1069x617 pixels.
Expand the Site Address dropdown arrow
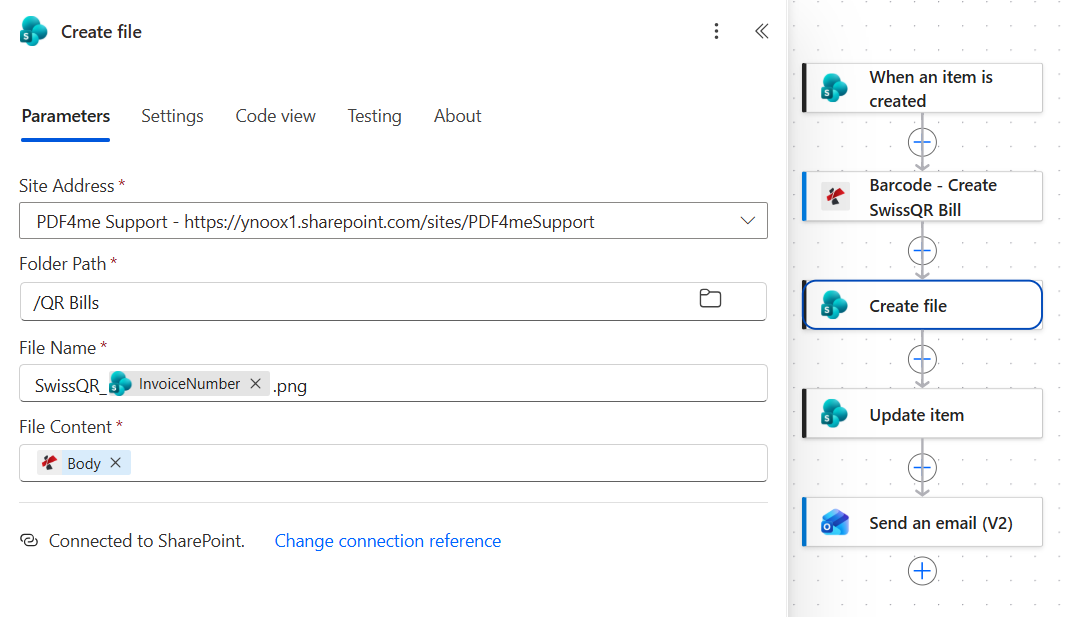click(x=747, y=221)
